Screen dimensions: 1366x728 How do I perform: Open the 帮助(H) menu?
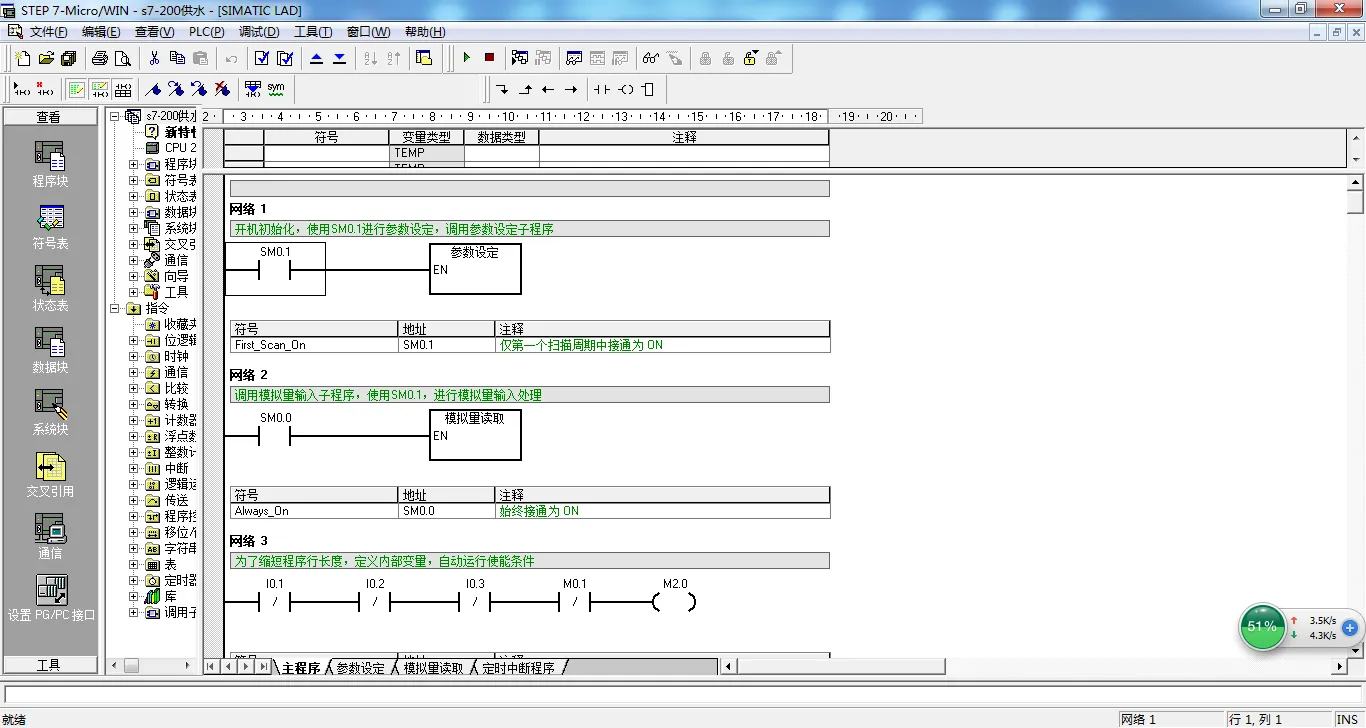(x=425, y=31)
